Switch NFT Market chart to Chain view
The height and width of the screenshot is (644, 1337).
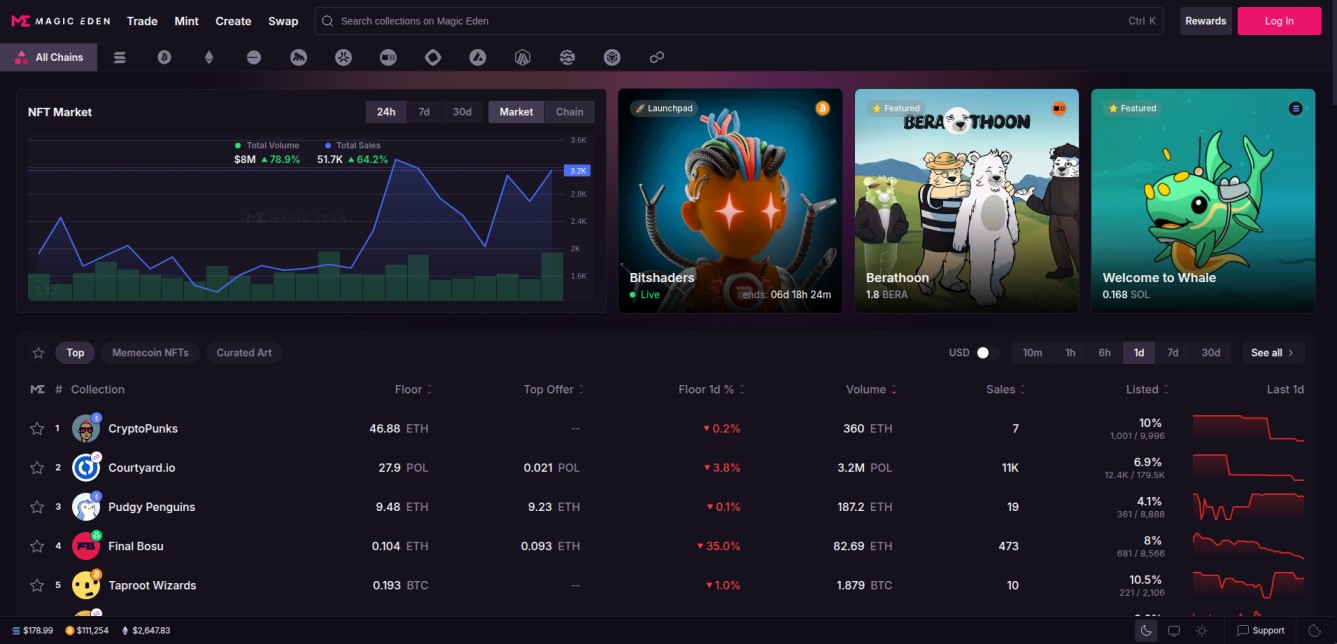click(570, 112)
